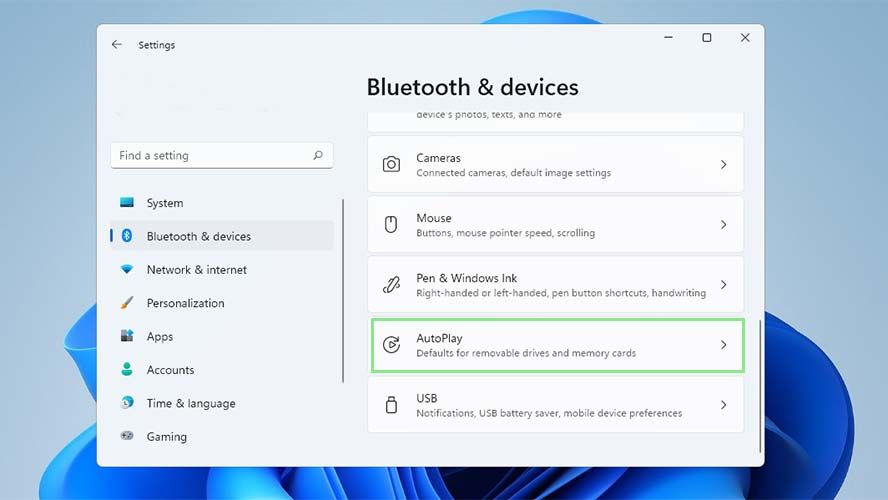Click the main content scrollbar thumb
888x500 pixels.
[760, 386]
